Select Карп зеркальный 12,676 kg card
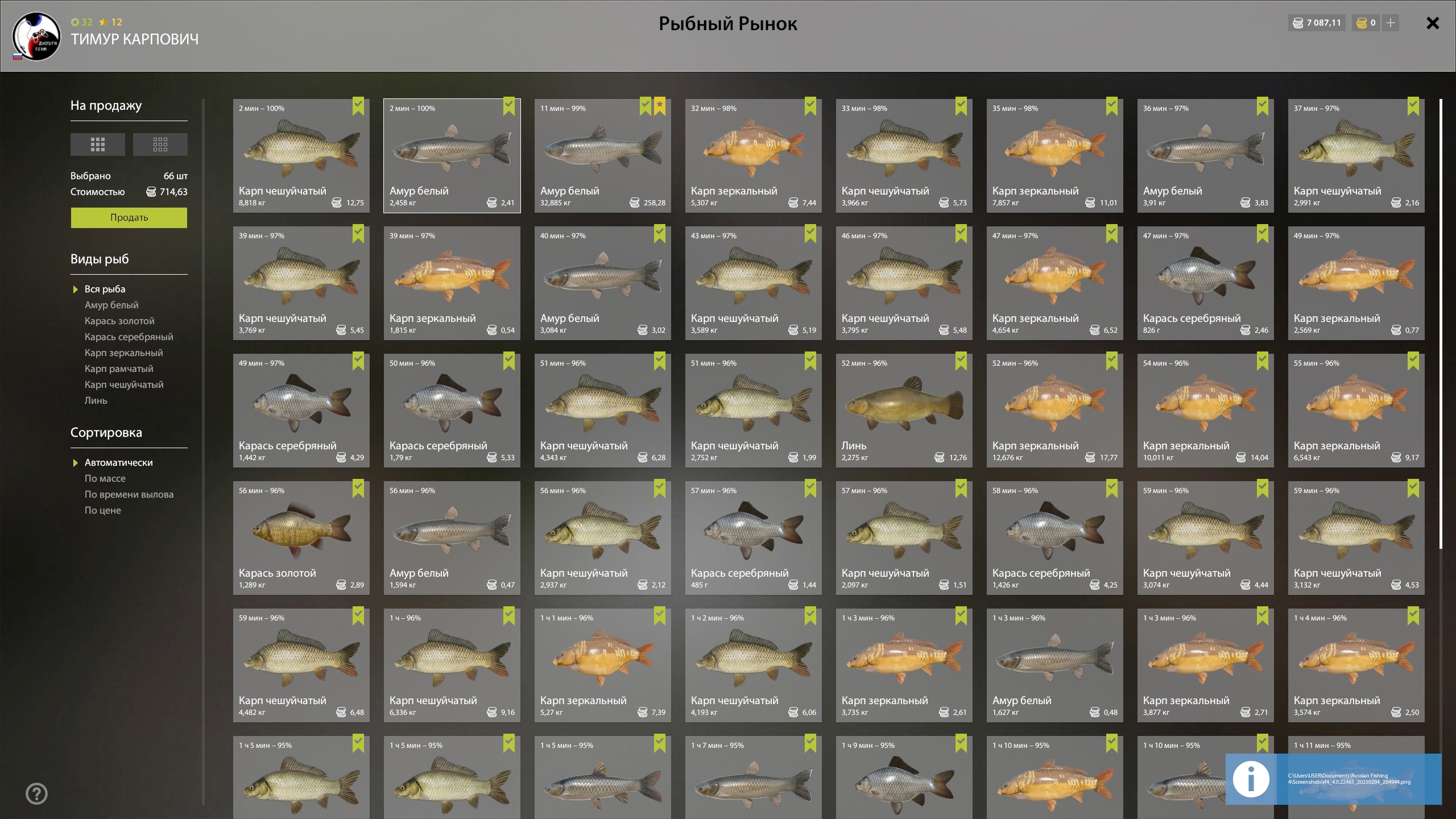This screenshot has height=819, width=1456. point(1055,411)
